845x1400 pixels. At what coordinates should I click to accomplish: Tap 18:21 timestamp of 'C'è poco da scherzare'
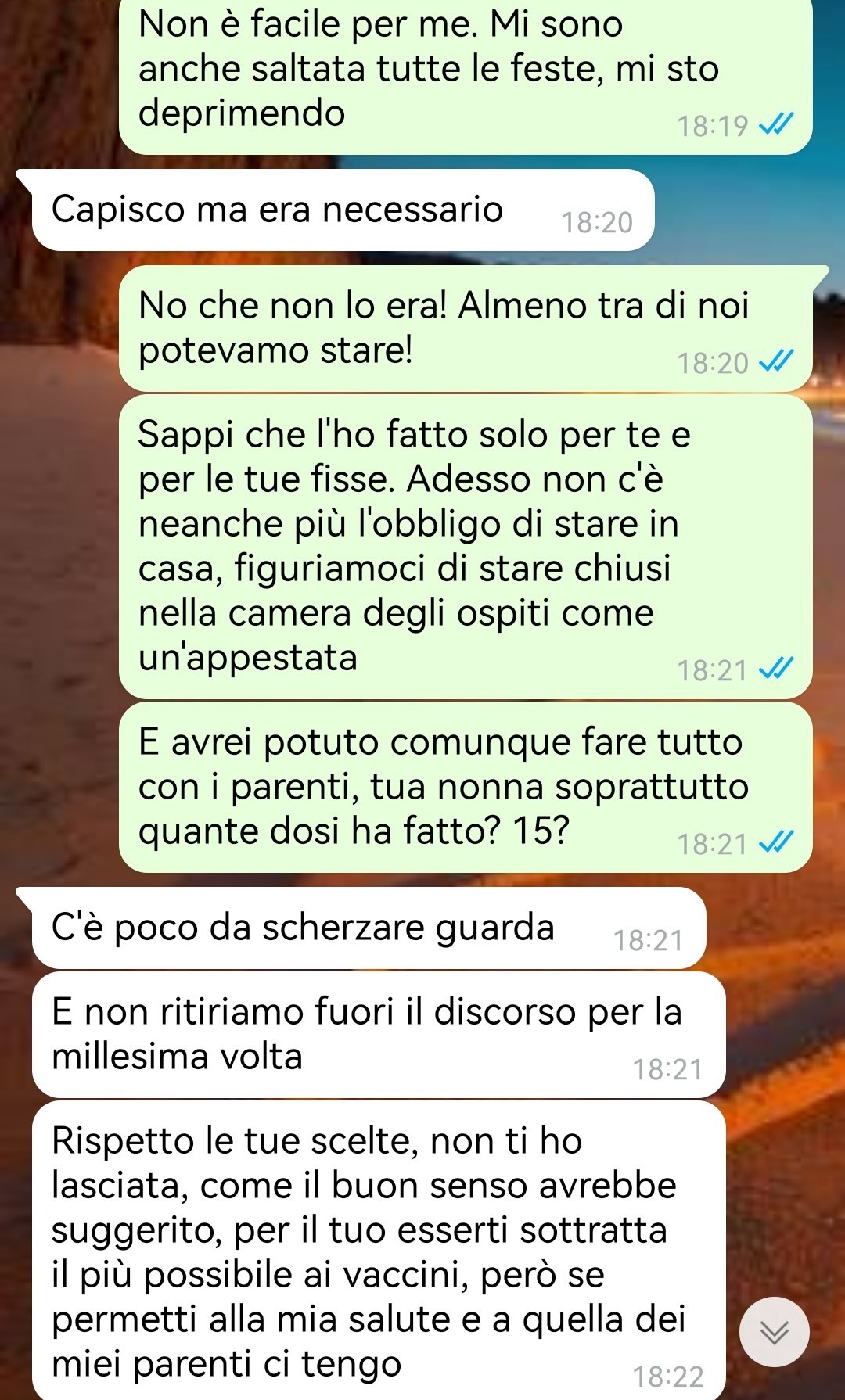[x=649, y=941]
